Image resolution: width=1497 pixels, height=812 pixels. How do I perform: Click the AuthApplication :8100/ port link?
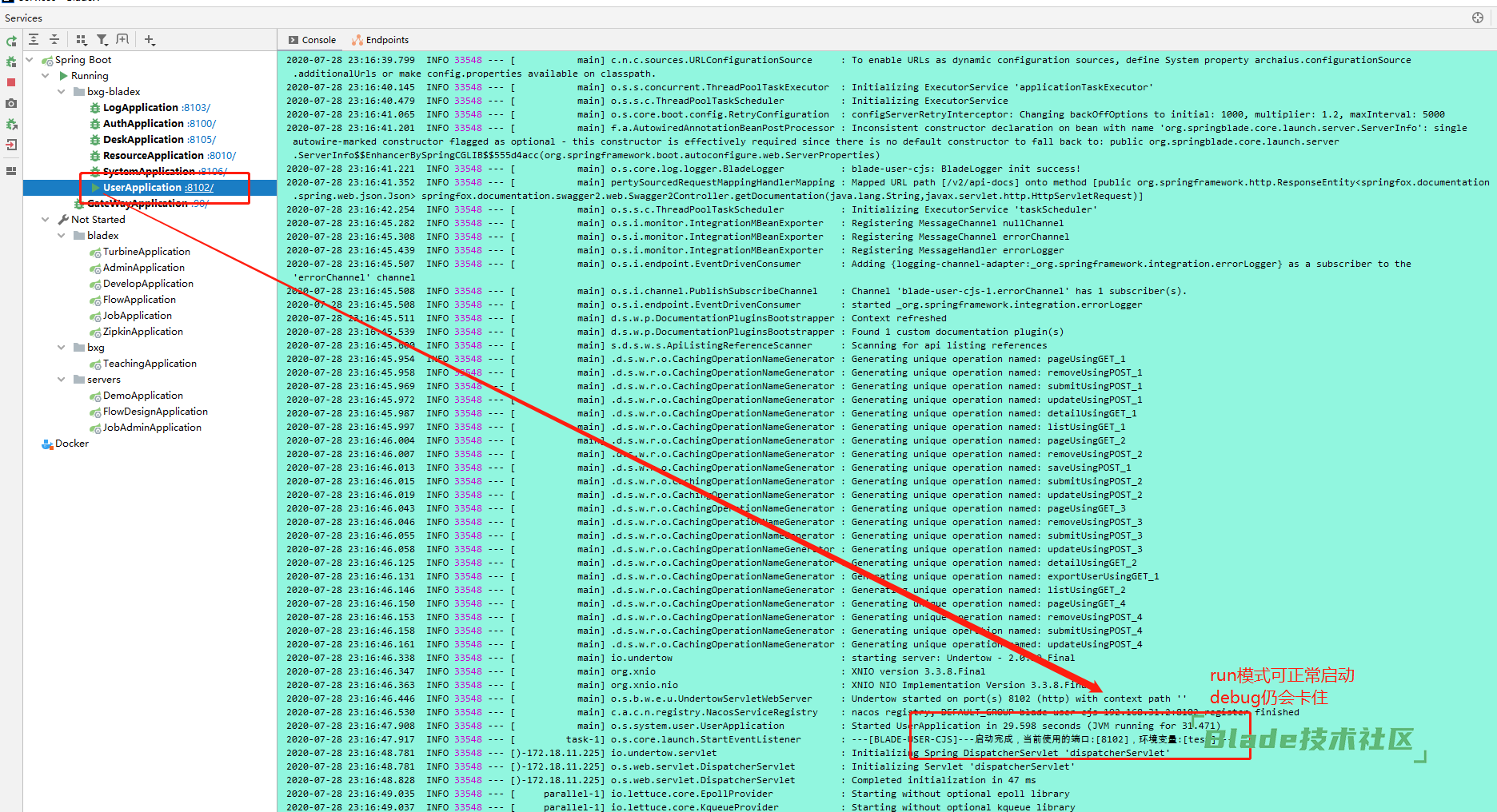[x=202, y=124]
